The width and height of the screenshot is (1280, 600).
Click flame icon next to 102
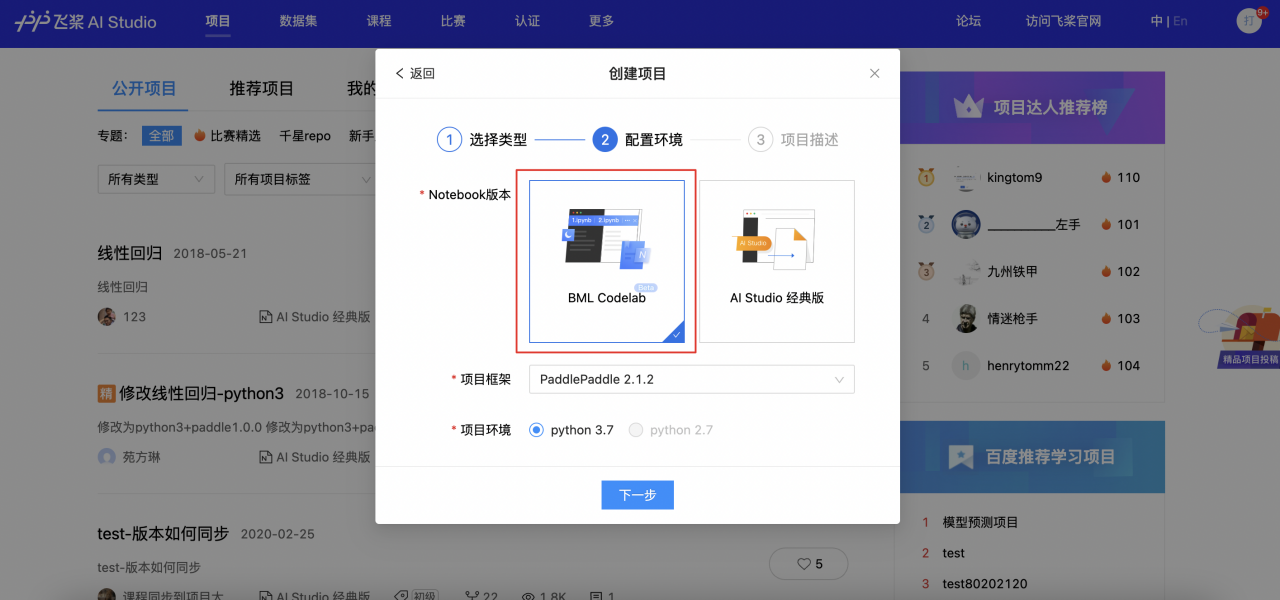point(1106,271)
